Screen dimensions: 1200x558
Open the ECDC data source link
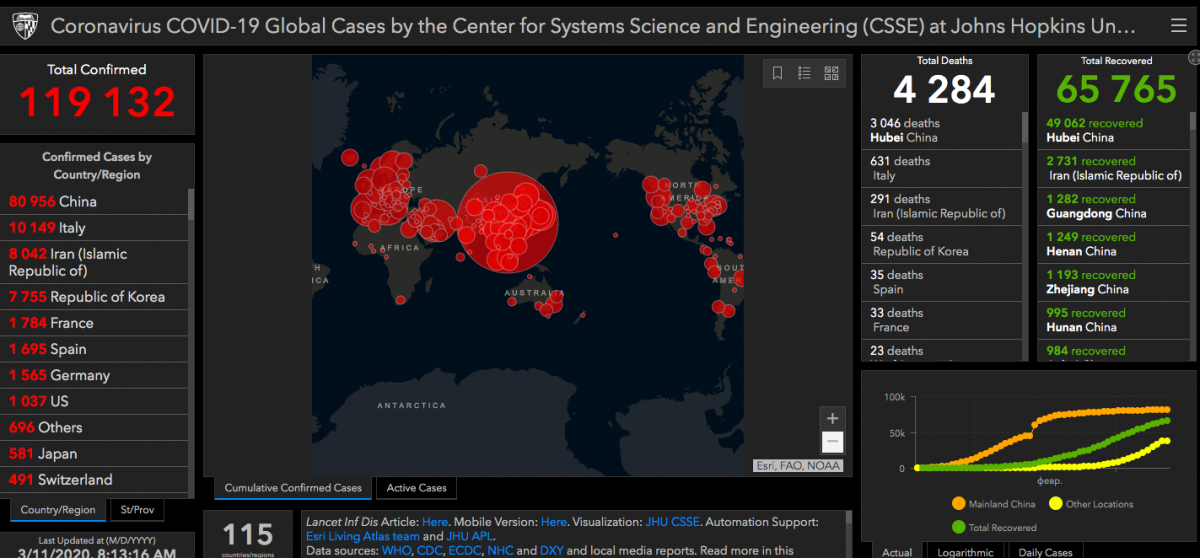(466, 551)
